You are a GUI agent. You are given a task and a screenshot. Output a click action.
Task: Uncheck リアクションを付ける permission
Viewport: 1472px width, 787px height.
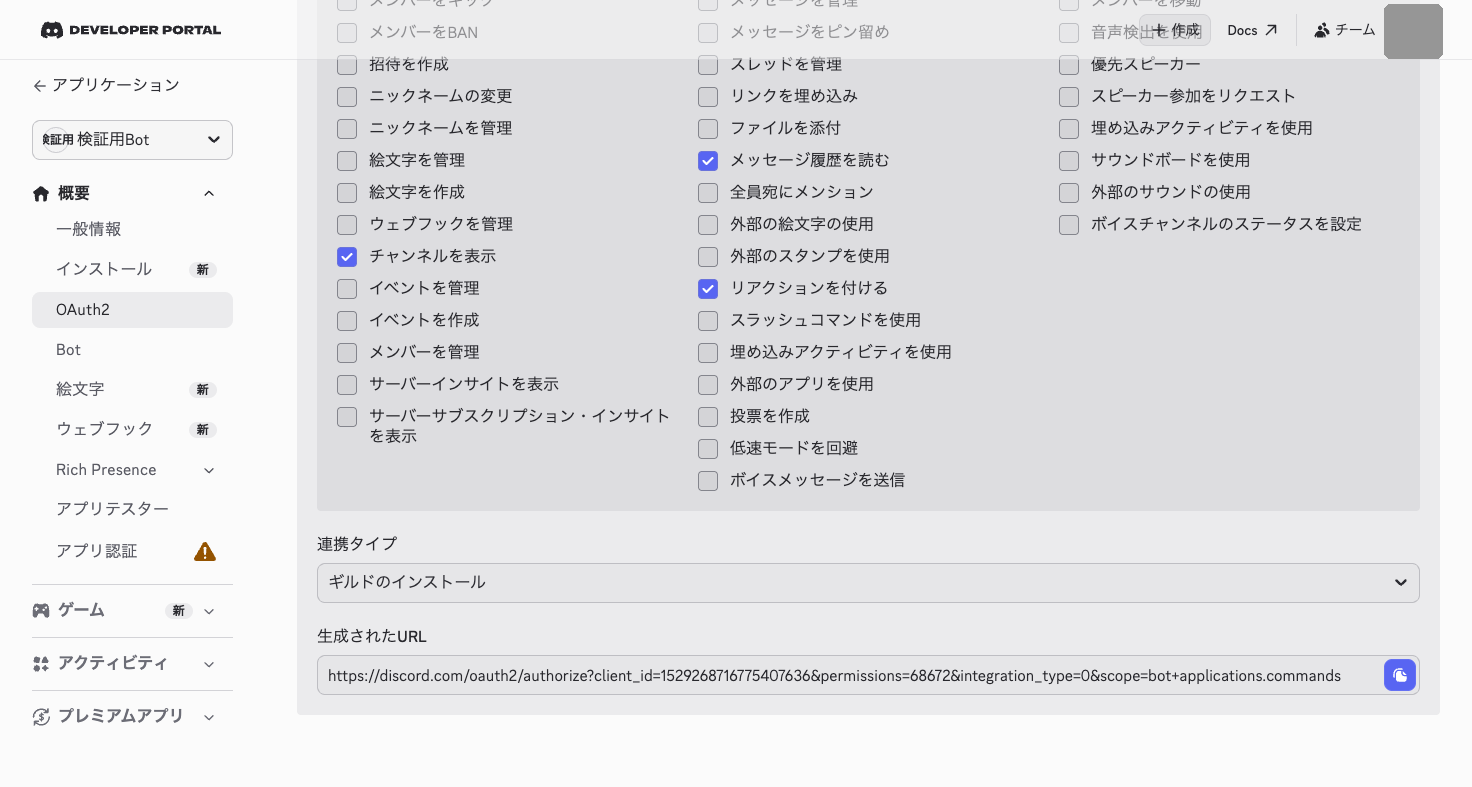pyautogui.click(x=708, y=288)
